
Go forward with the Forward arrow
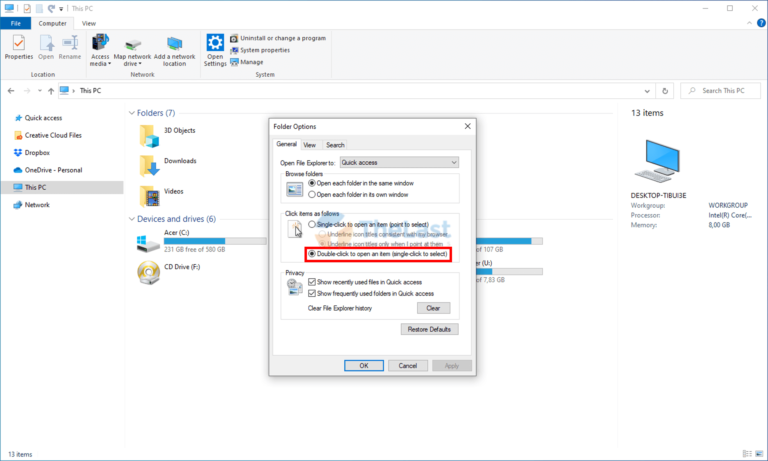(27, 91)
